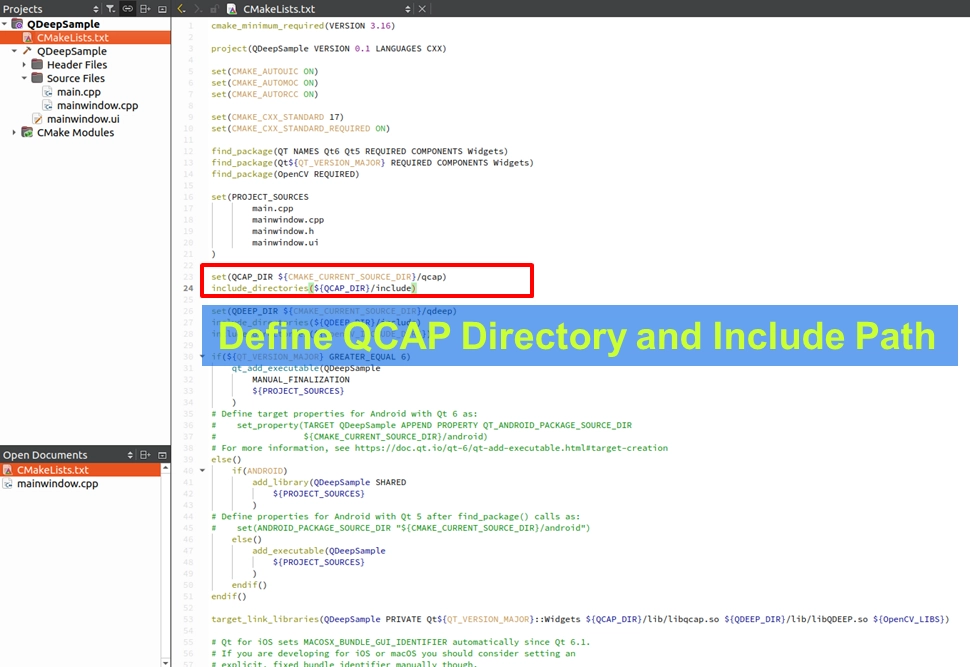Collapse the Source Files folder
The width and height of the screenshot is (970, 667).
click(x=24, y=79)
